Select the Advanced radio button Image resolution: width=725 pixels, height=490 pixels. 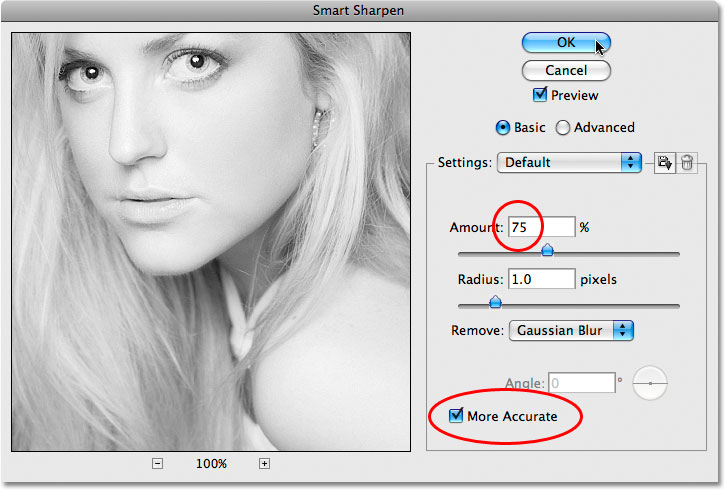pos(563,128)
